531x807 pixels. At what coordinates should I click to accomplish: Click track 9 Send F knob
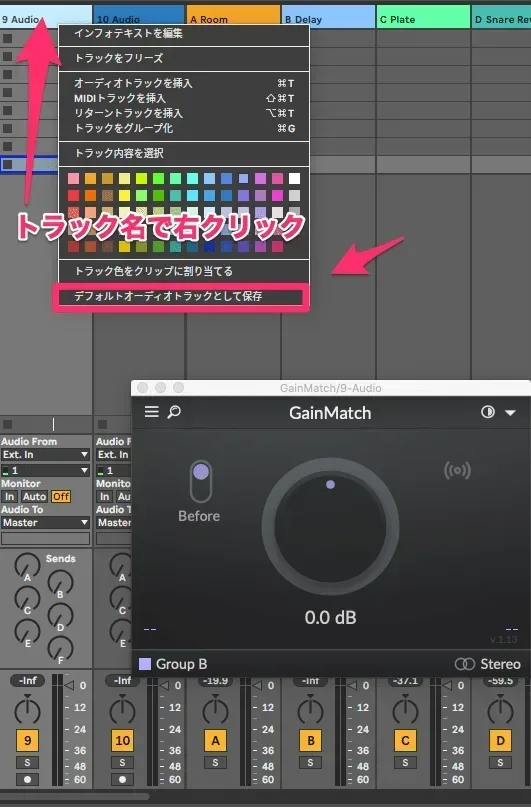60,648
